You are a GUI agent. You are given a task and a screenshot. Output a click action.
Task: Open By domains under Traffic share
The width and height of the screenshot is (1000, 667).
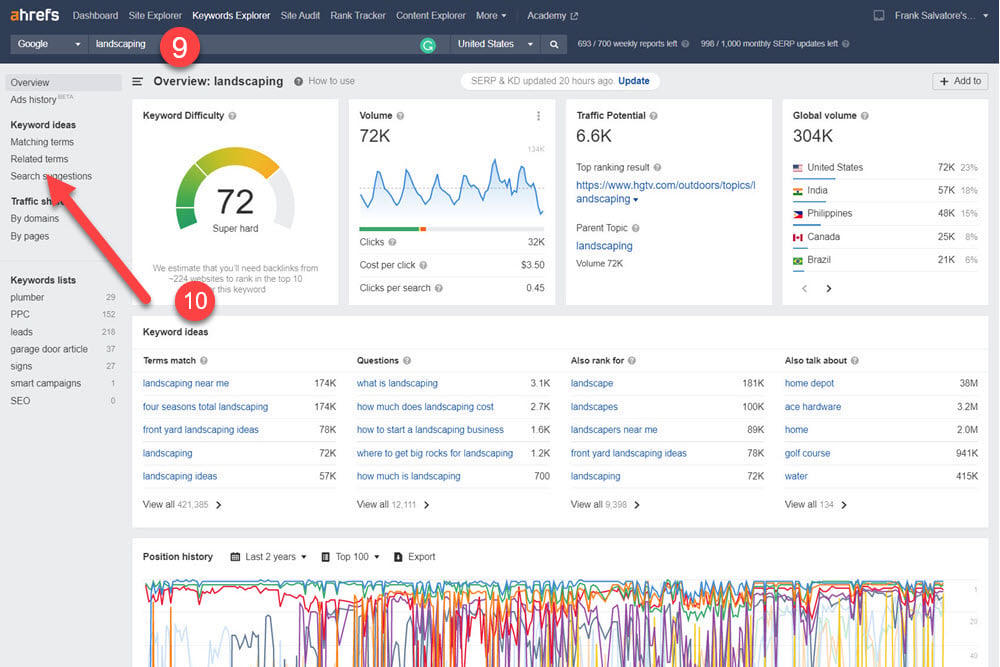pyautogui.click(x=34, y=218)
